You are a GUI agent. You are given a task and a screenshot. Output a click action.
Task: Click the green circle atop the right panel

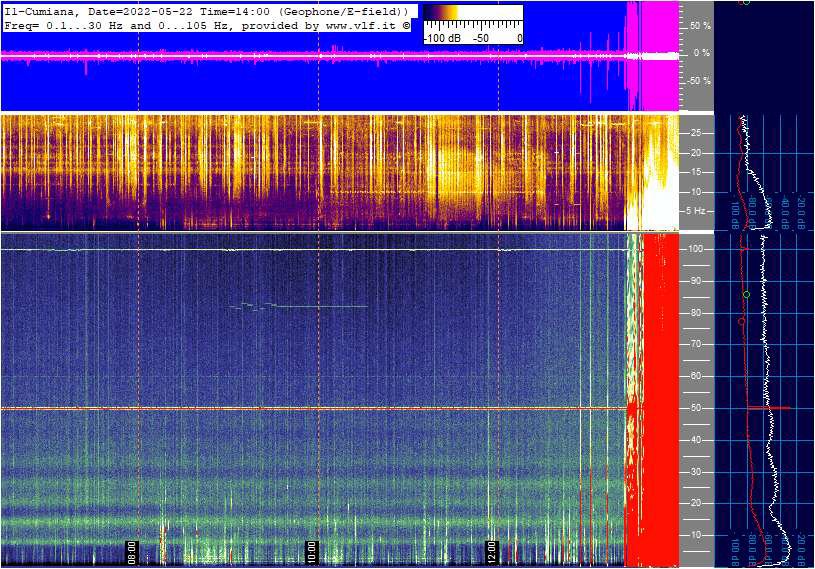(x=746, y=2)
